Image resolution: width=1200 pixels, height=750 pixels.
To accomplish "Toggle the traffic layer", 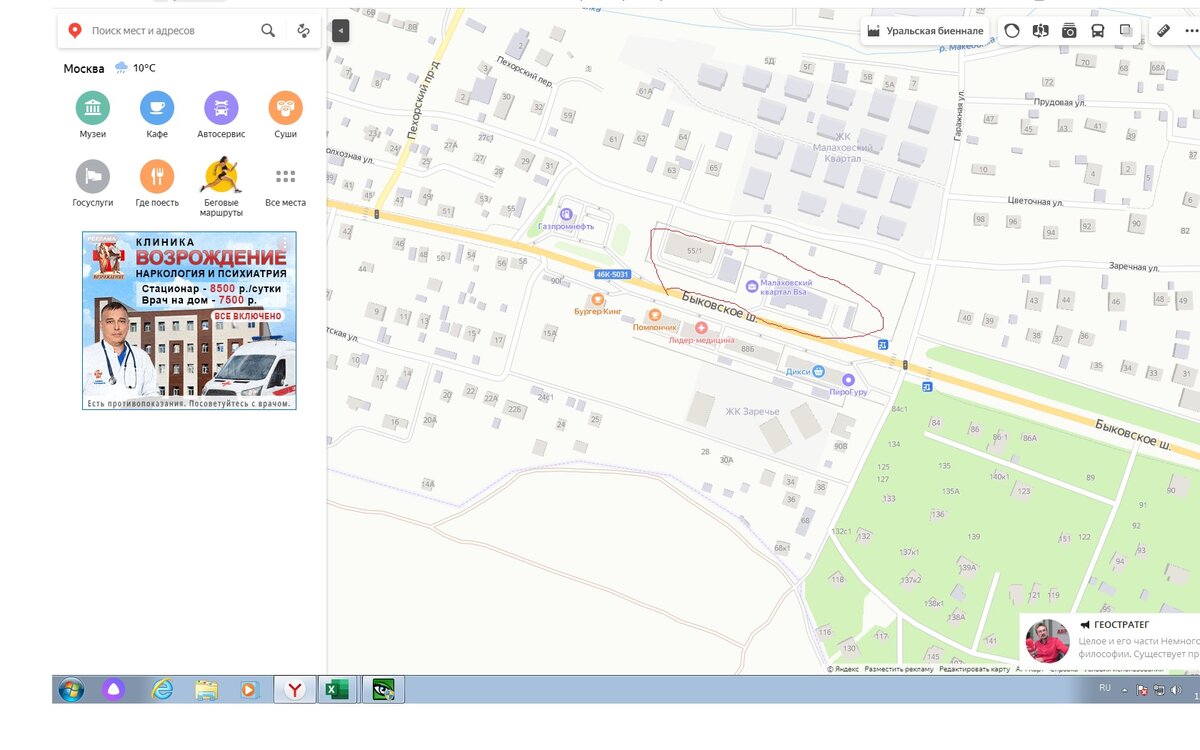I will point(1012,31).
